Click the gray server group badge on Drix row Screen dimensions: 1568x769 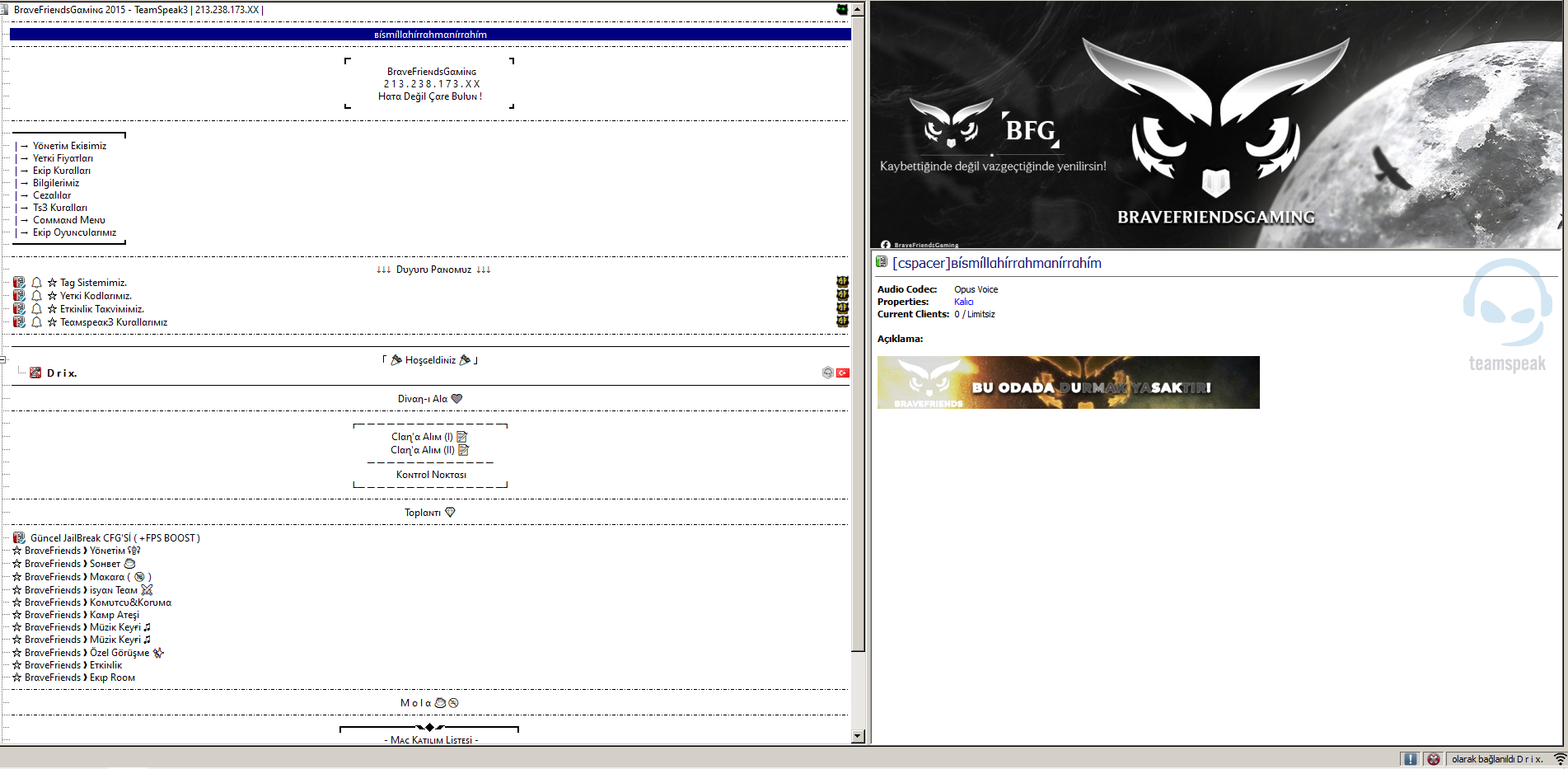coord(828,373)
